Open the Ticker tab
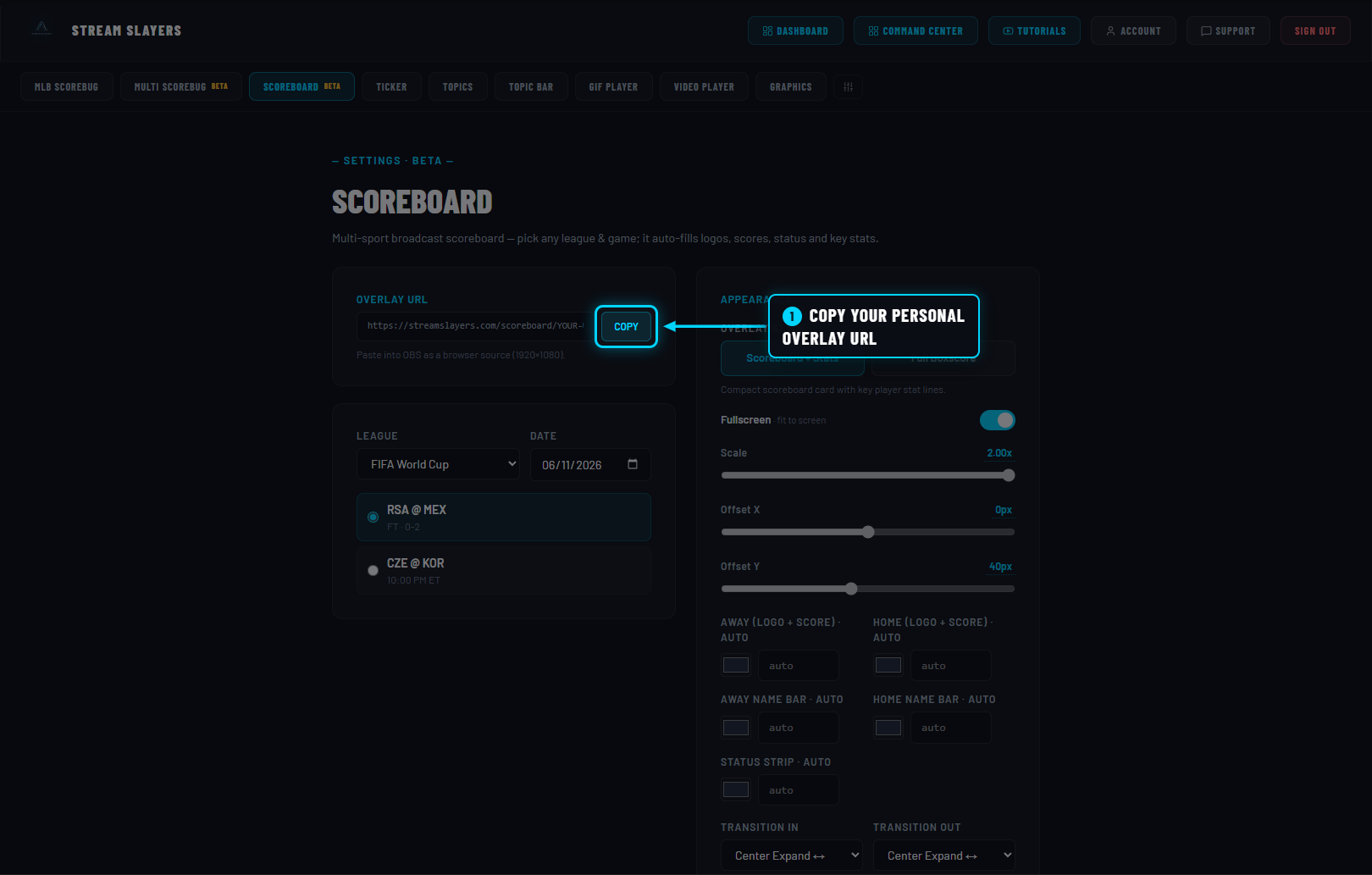Screen dimensions: 1372x875 coord(391,86)
